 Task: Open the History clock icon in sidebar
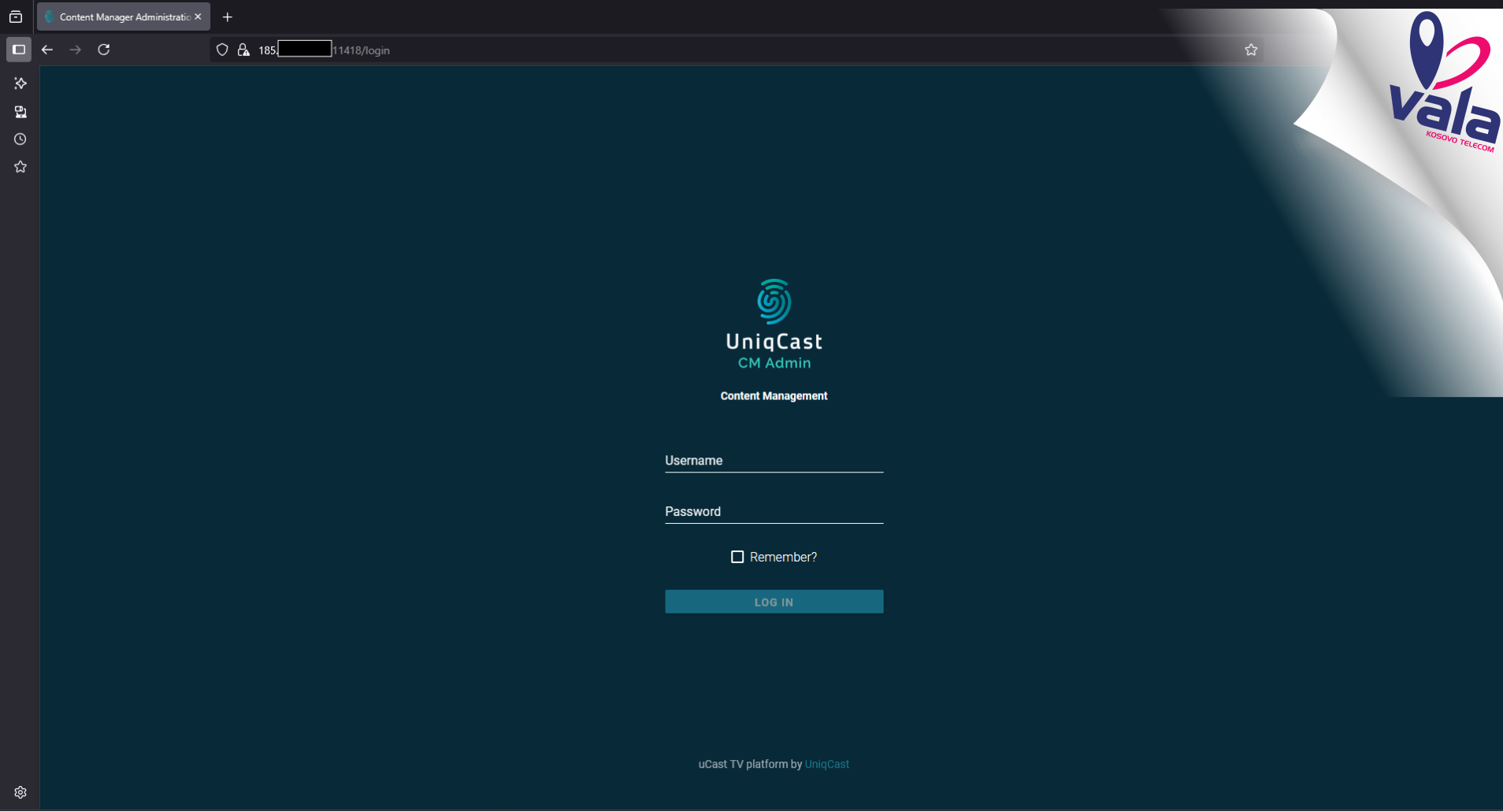(x=20, y=139)
